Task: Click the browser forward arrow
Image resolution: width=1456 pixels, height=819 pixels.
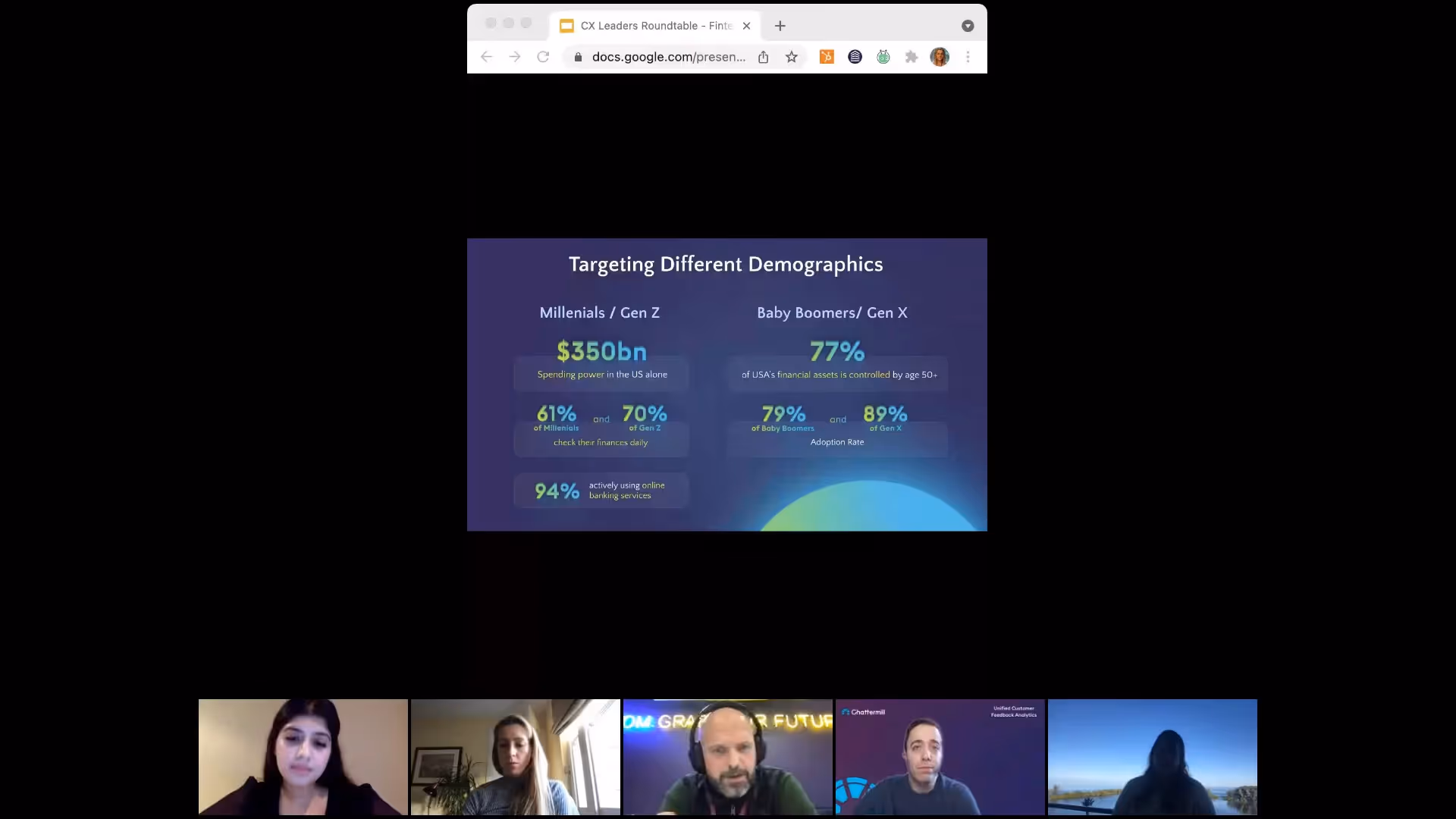Action: (x=515, y=57)
